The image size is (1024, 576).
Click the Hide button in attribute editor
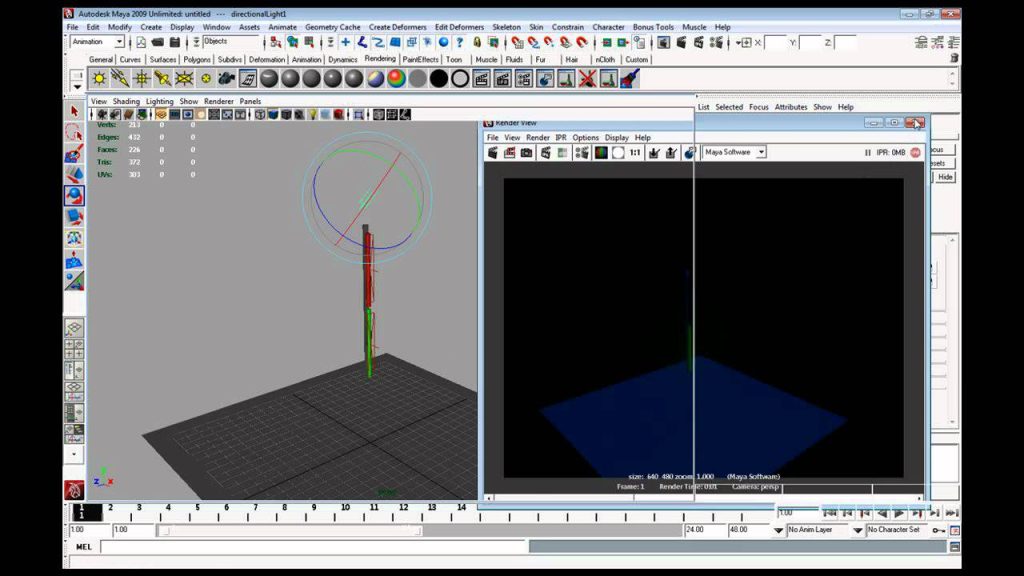coord(945,177)
